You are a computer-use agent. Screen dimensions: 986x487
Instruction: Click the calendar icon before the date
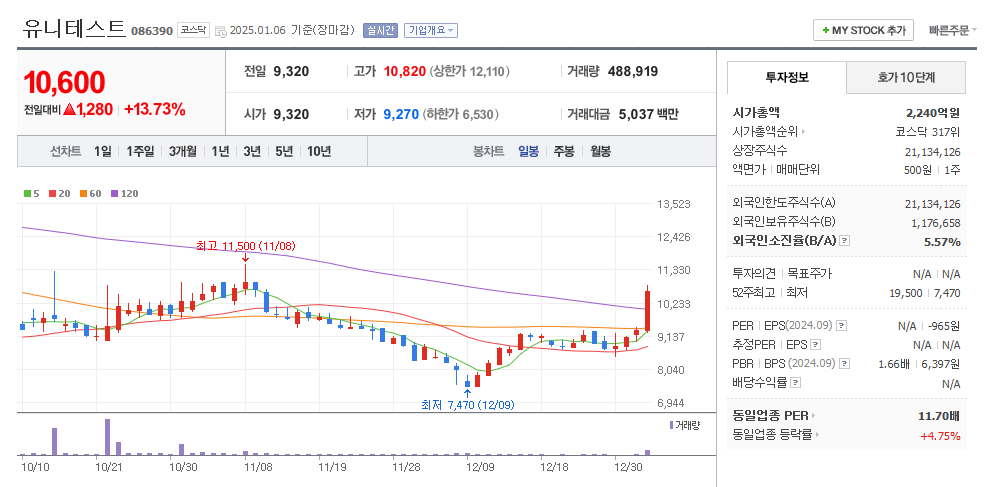(221, 30)
